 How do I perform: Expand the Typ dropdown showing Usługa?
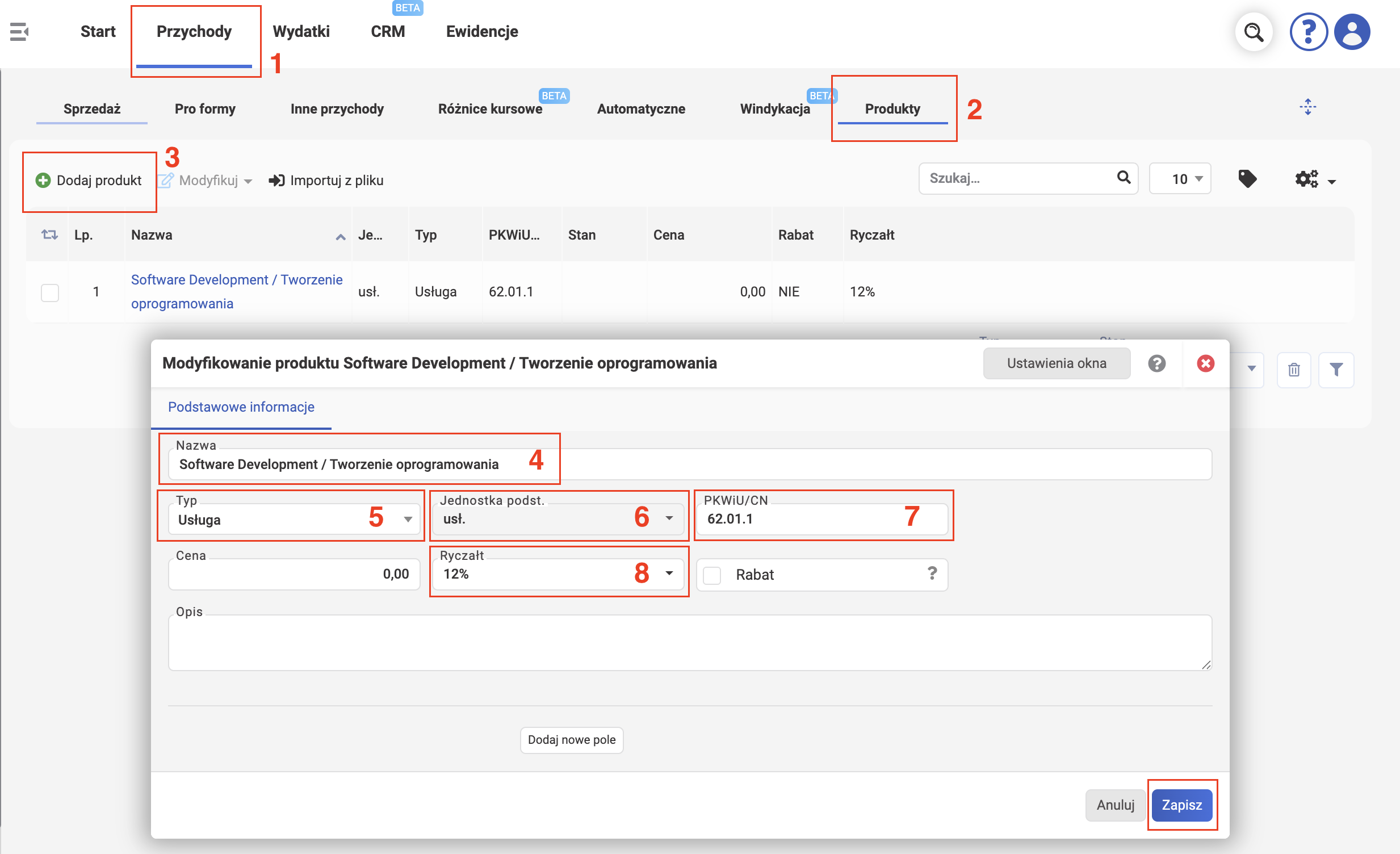pyautogui.click(x=294, y=520)
